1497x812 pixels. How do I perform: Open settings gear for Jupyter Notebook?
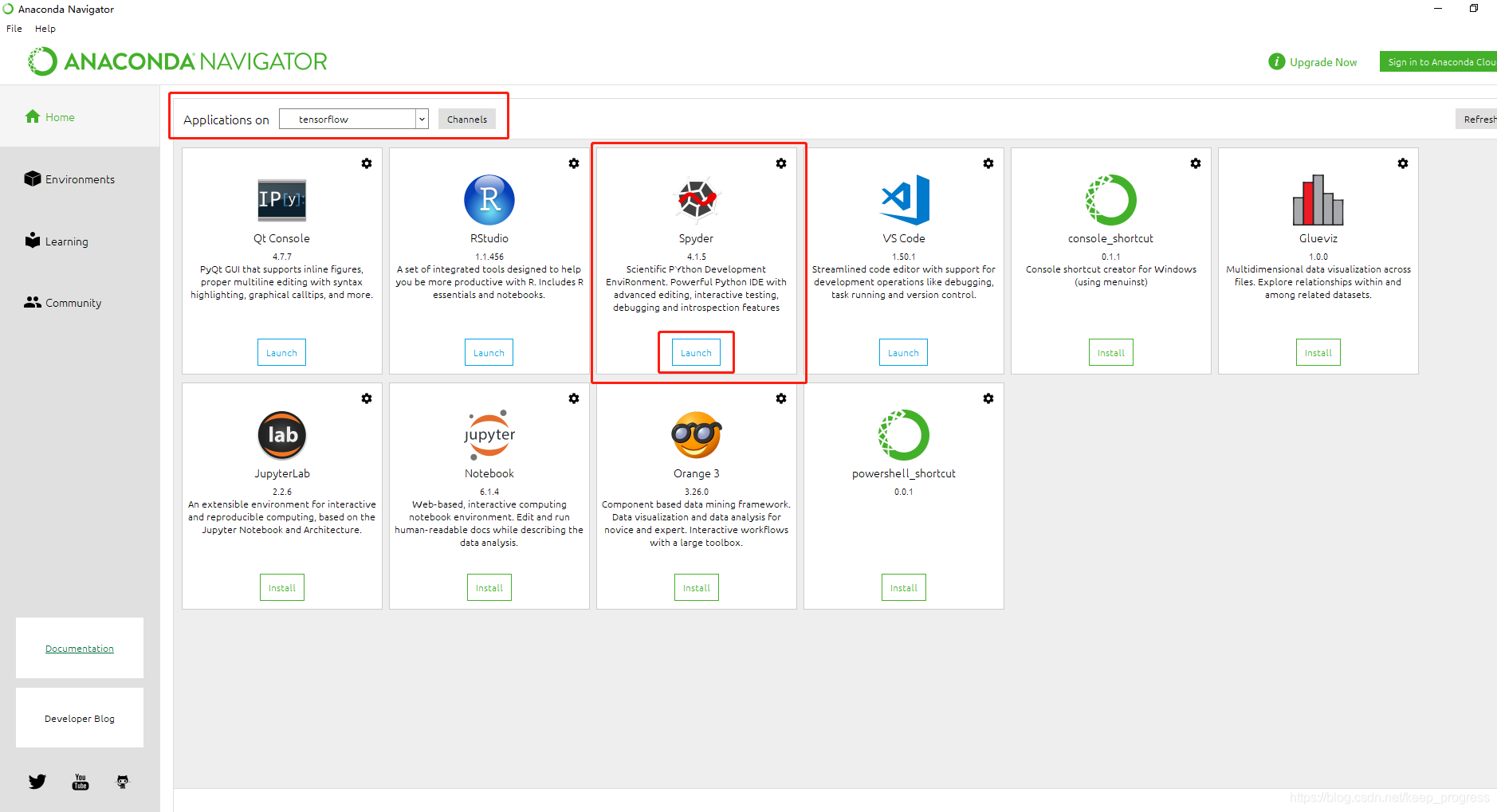click(x=574, y=398)
